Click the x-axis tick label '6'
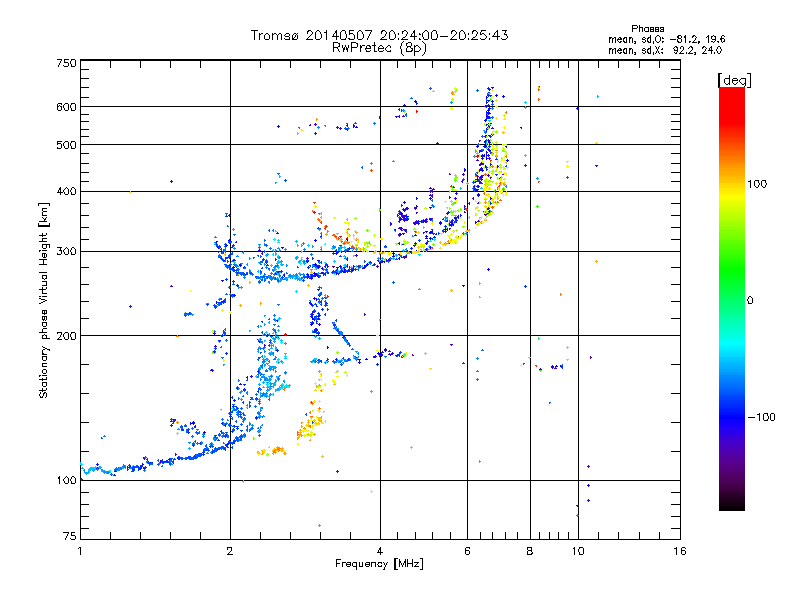The image size is (800, 600). 467,551
